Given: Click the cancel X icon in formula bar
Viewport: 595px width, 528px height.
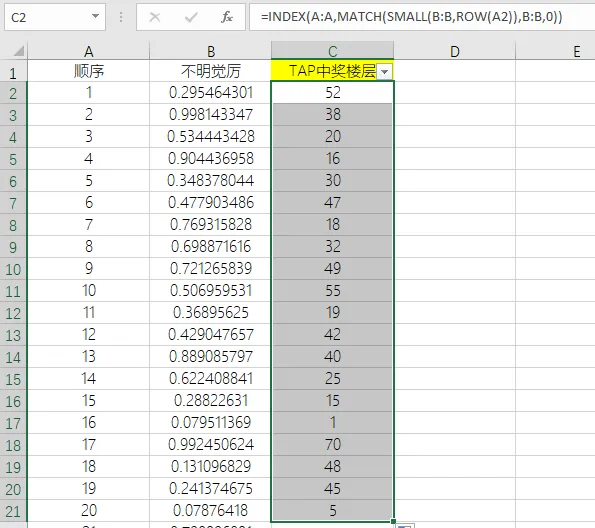Looking at the screenshot, I should click(155, 17).
